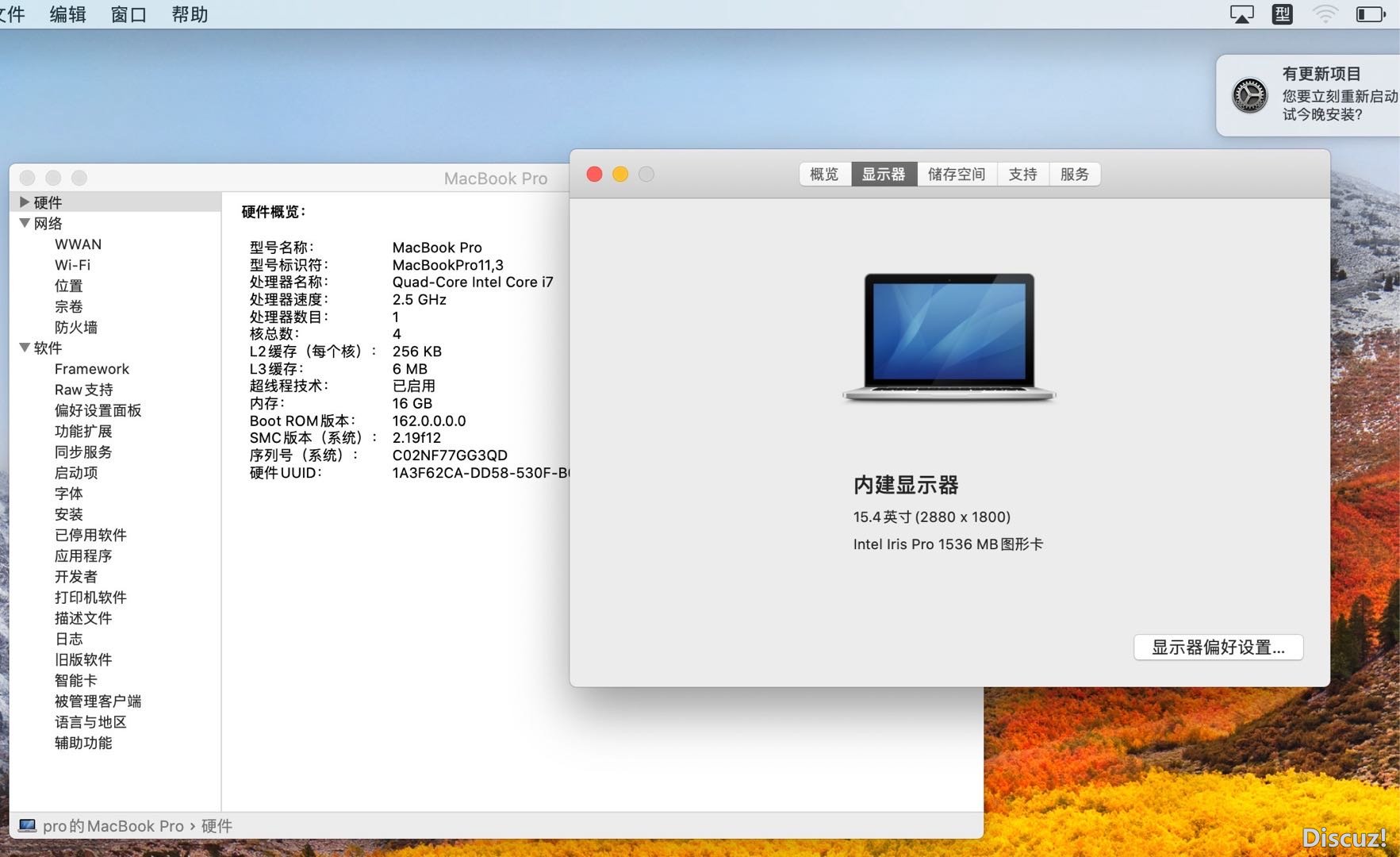Screen dimensions: 1400x857
Task: Select 偏好设置面板 in the sidebar
Action: (x=98, y=410)
